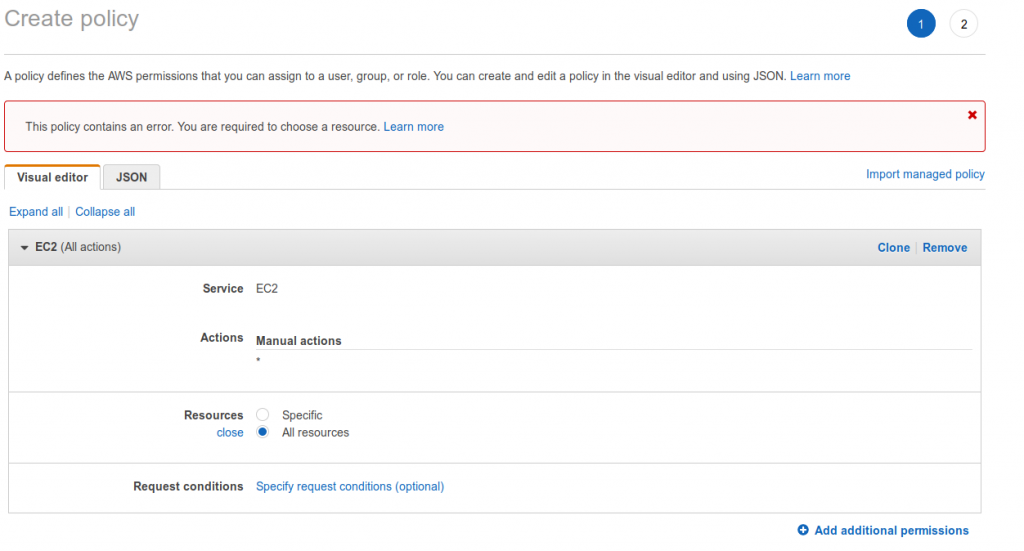Click close link under Resources
This screenshot has width=1024, height=551.
point(230,432)
